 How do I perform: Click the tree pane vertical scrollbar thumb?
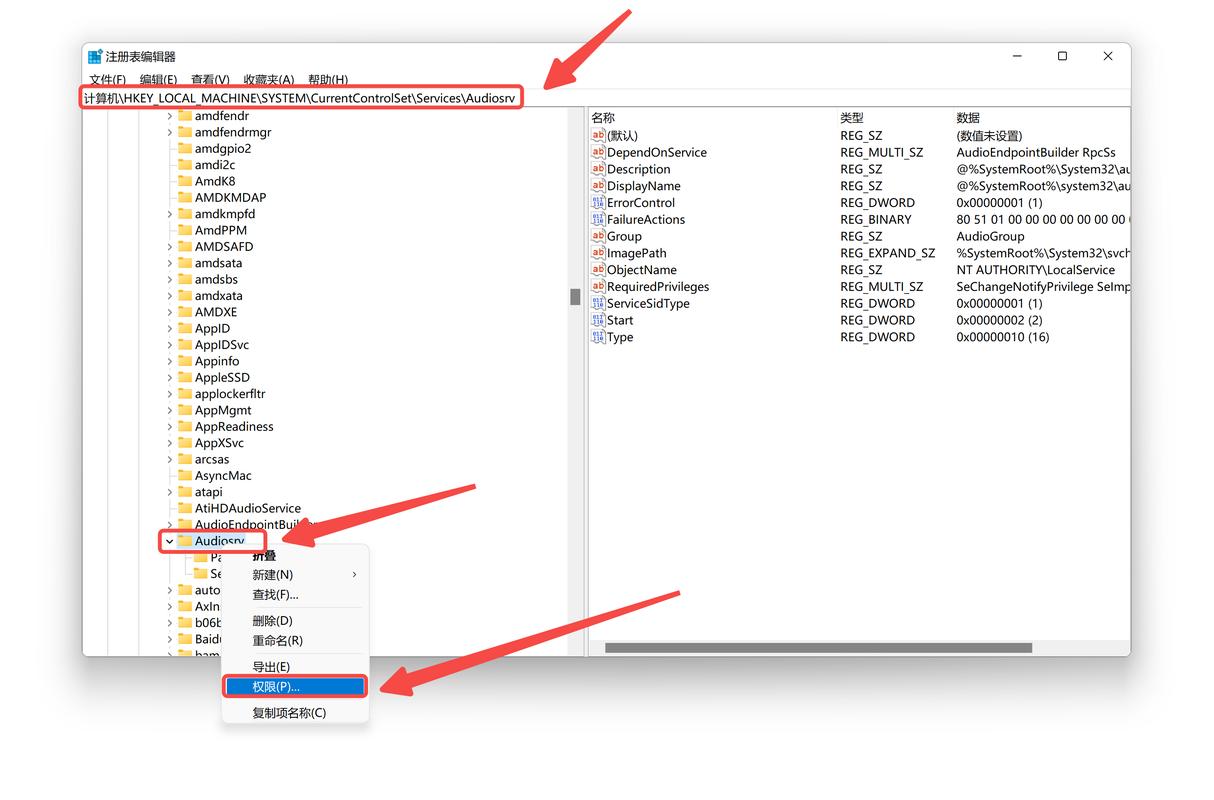575,296
